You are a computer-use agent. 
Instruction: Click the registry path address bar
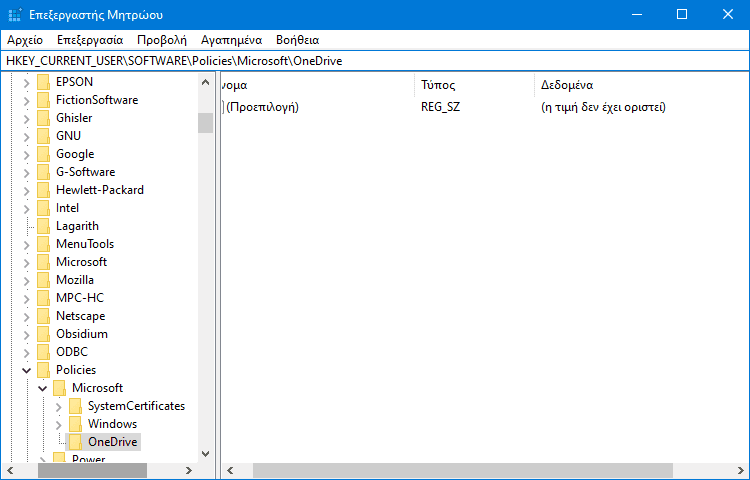coord(375,61)
